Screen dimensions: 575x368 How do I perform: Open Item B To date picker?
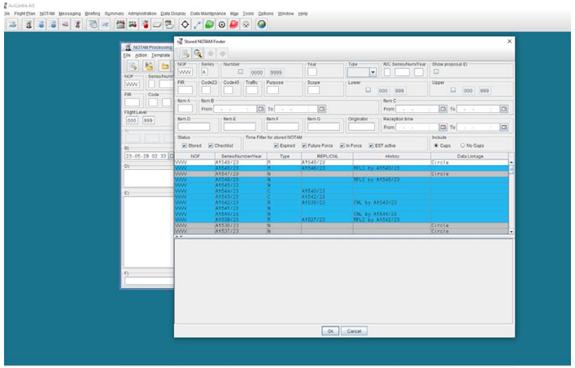point(322,109)
